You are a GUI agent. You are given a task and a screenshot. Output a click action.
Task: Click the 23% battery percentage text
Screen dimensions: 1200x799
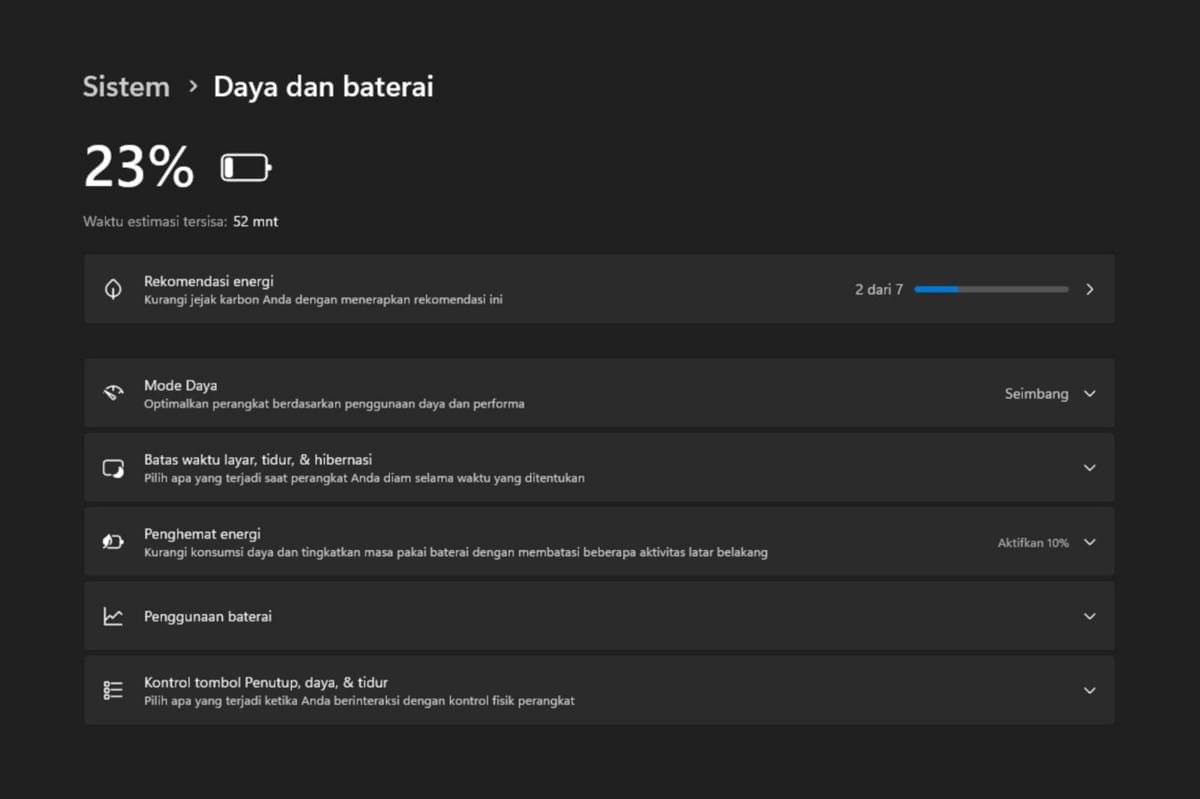(x=139, y=167)
